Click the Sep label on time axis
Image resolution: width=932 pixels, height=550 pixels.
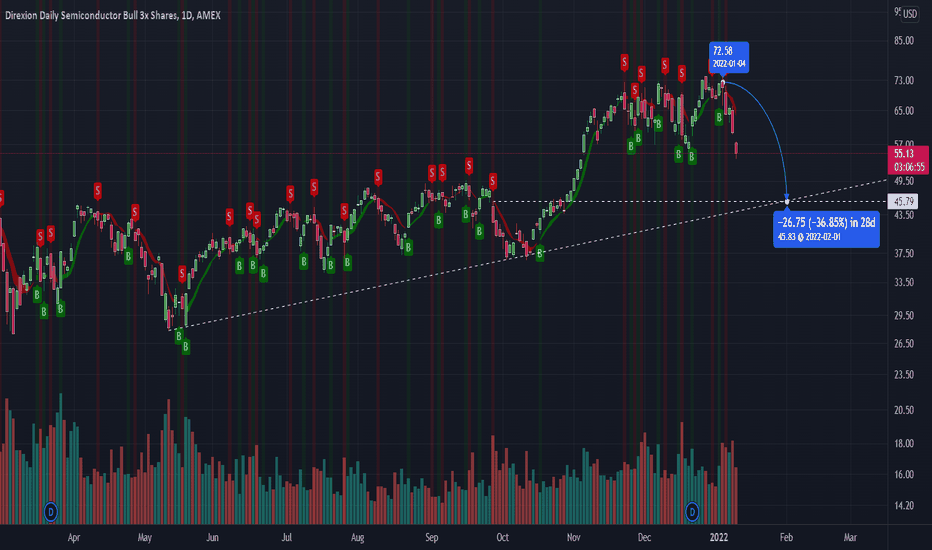click(x=432, y=538)
